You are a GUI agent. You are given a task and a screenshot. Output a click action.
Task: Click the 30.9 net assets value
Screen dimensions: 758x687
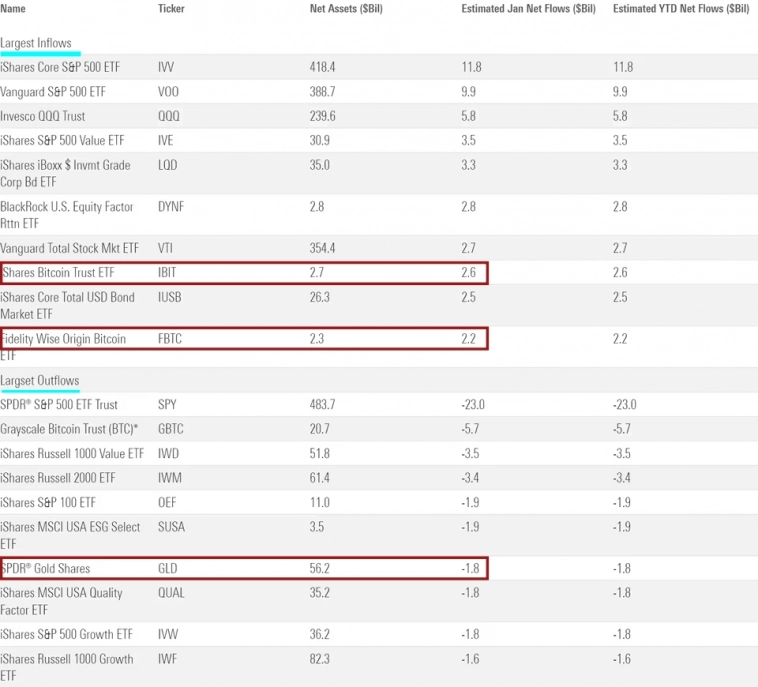[320, 141]
